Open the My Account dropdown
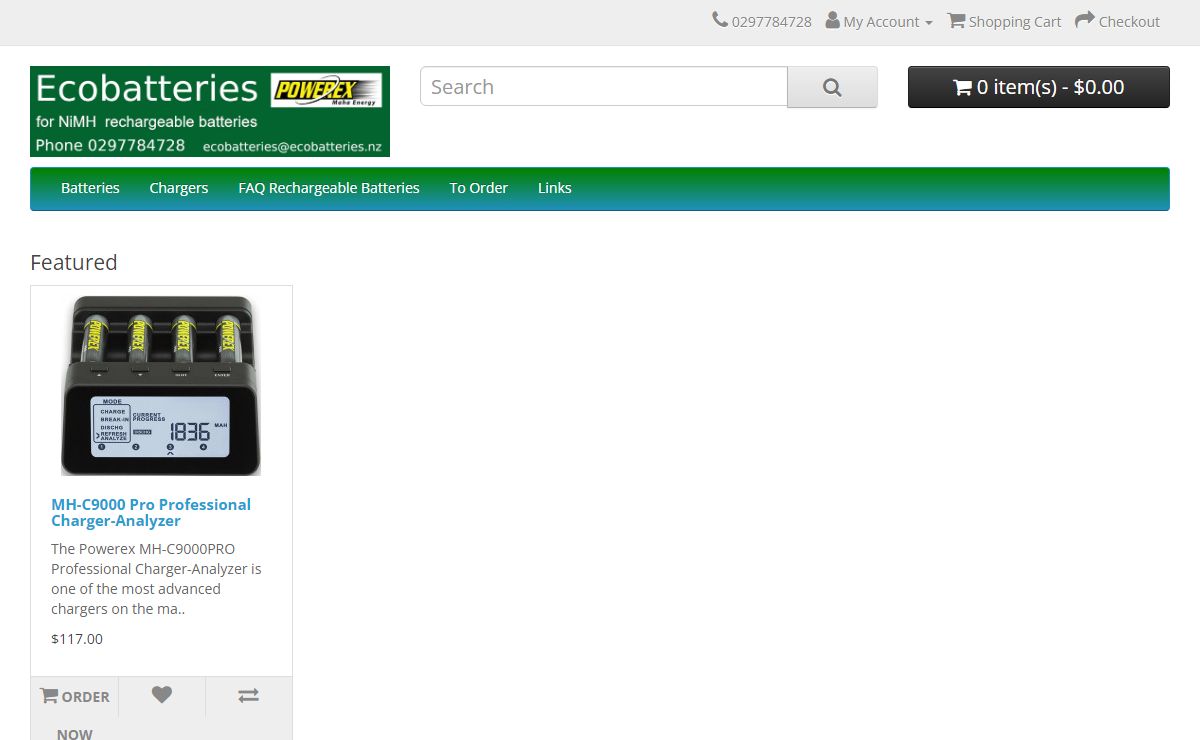This screenshot has width=1200, height=740. pos(879,21)
